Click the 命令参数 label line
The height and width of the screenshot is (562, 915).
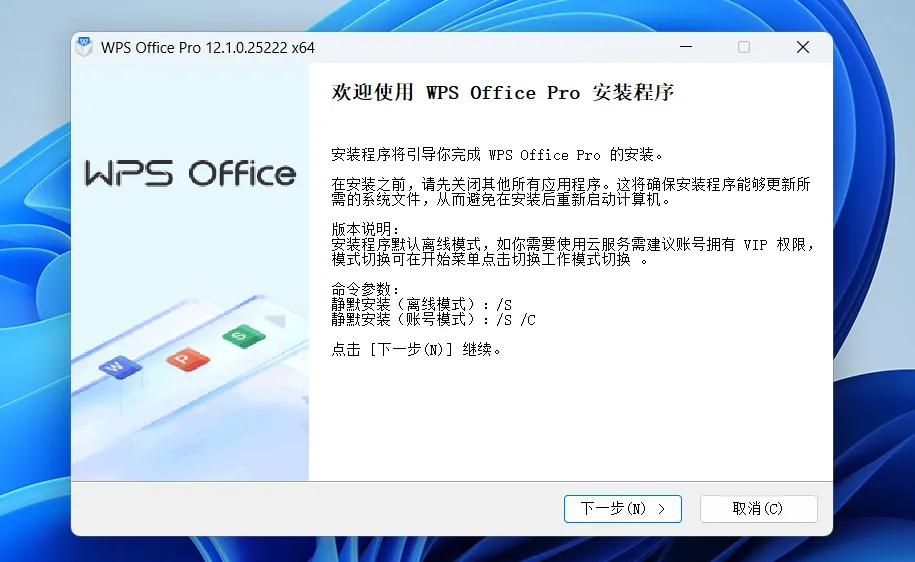(365, 289)
